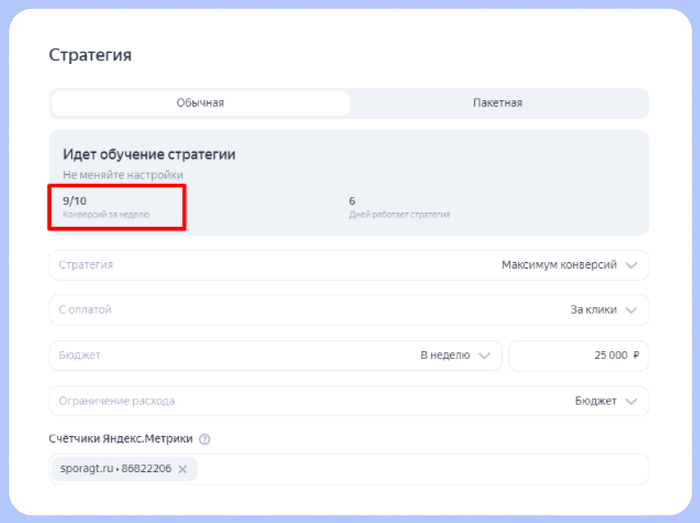Expand the Максимум конверсий strategy dropdown
Image resolution: width=700 pixels, height=523 pixels.
[x=558, y=265]
